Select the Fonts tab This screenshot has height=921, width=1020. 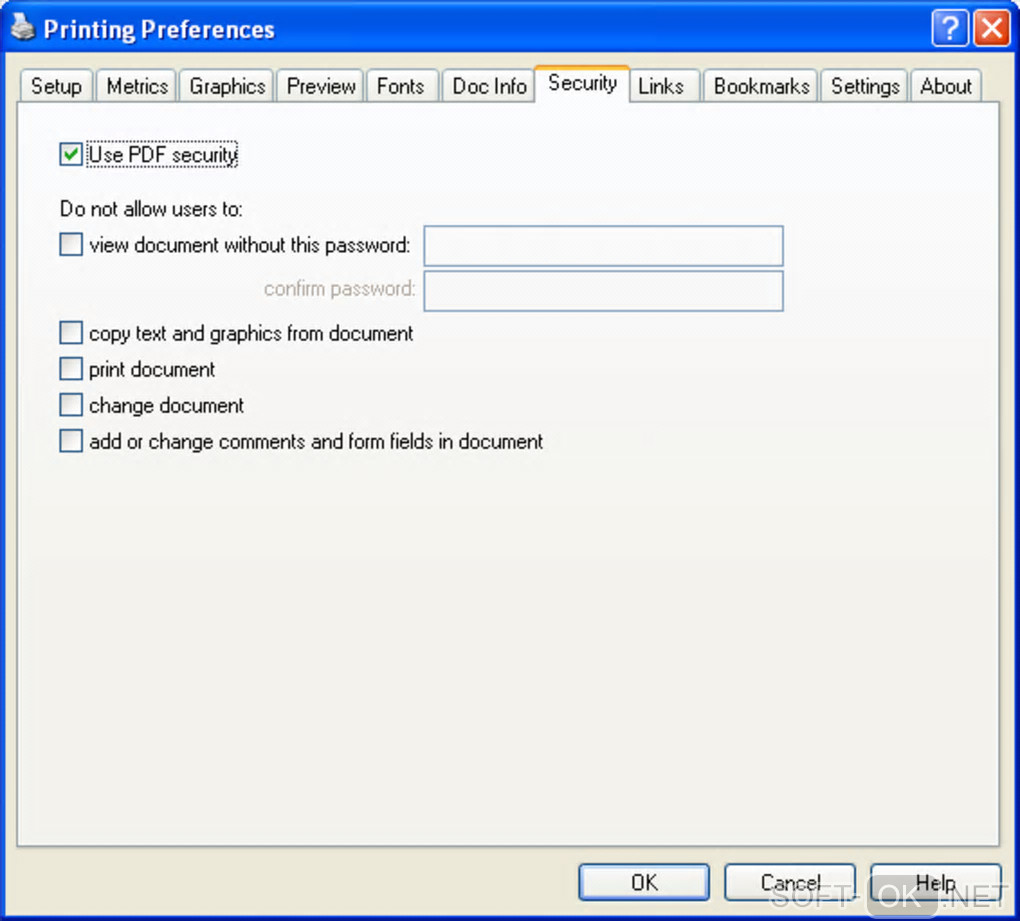click(400, 86)
